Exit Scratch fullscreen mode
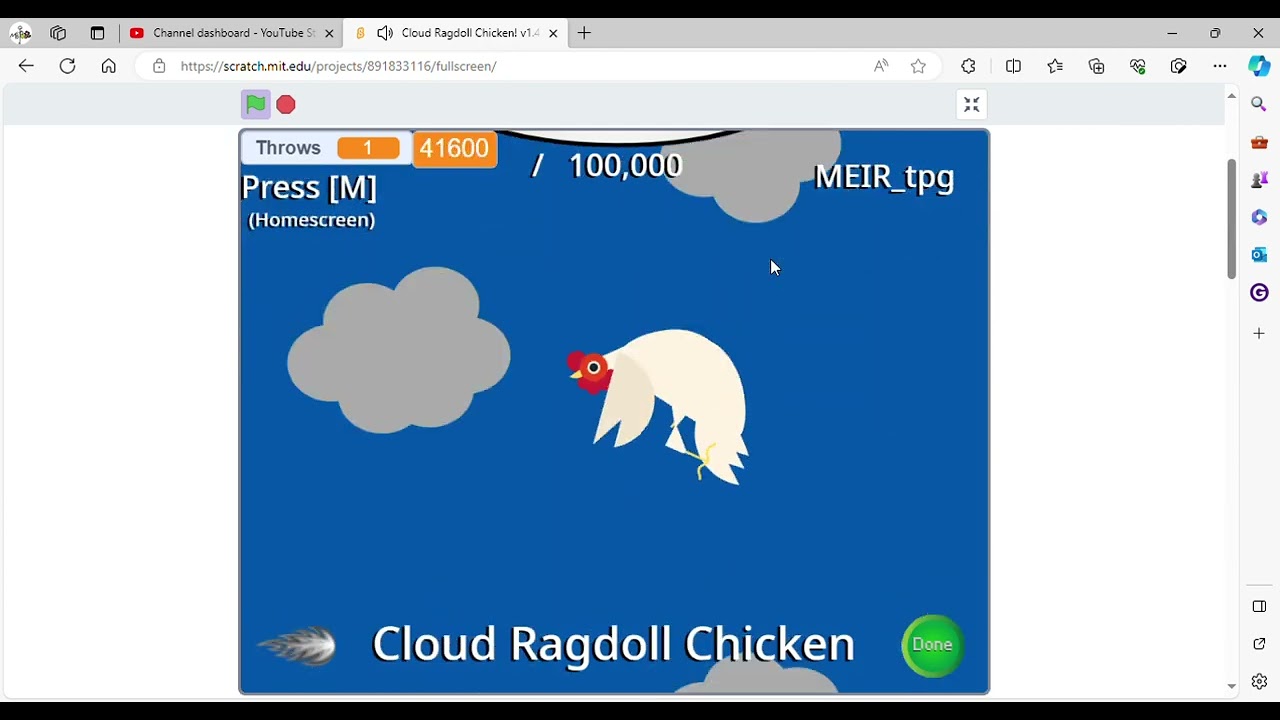Screen dimensions: 1280x720 pyautogui.click(x=971, y=104)
